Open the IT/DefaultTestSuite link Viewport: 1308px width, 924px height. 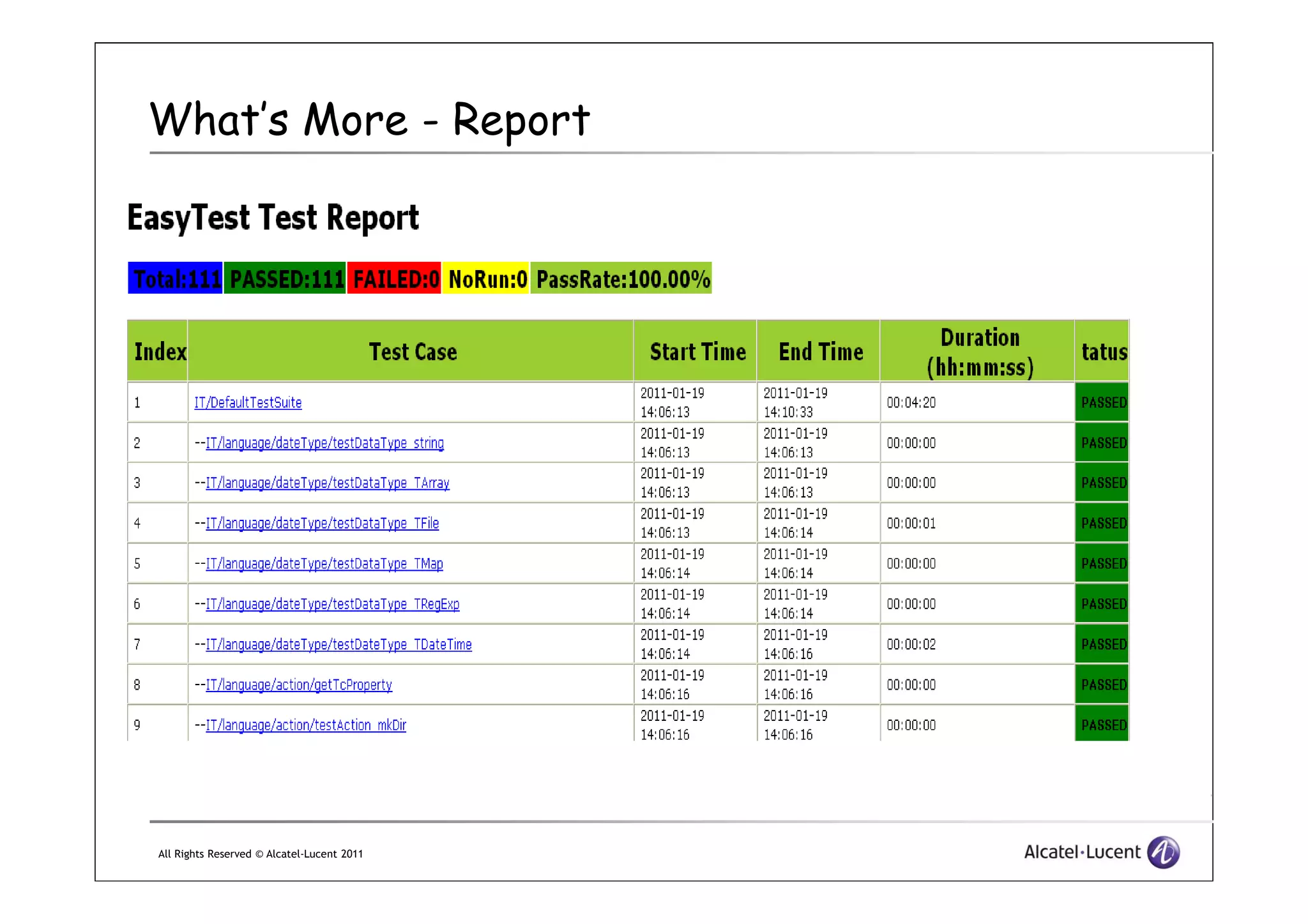point(248,402)
